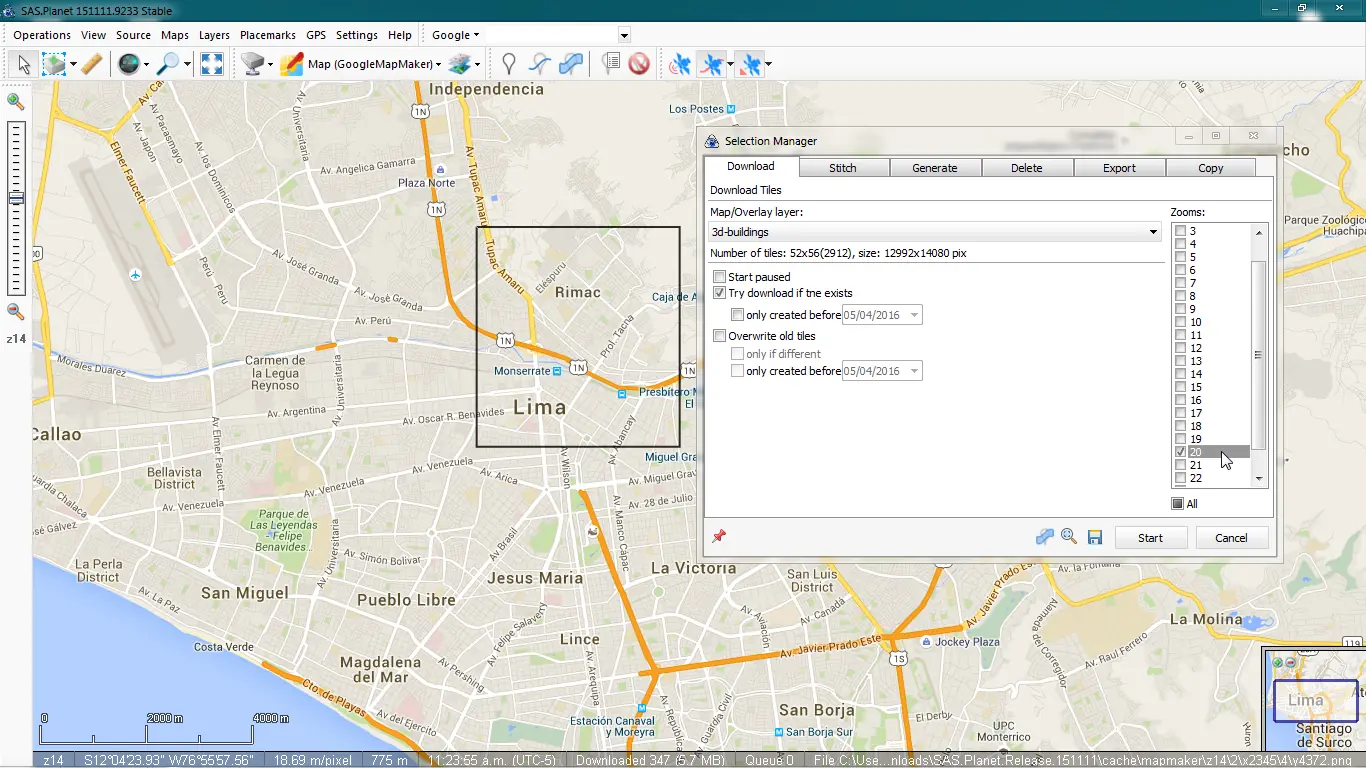Click the selection area tool icon
Screen dimensions: 1366x768
tap(54, 64)
